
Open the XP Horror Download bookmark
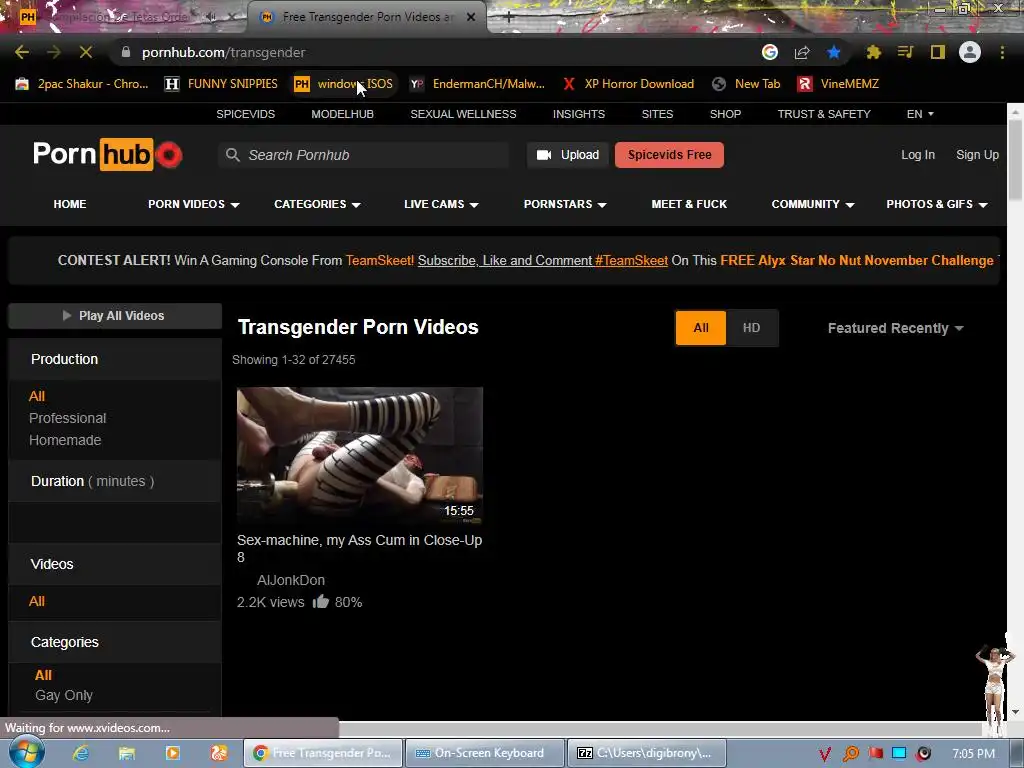628,84
